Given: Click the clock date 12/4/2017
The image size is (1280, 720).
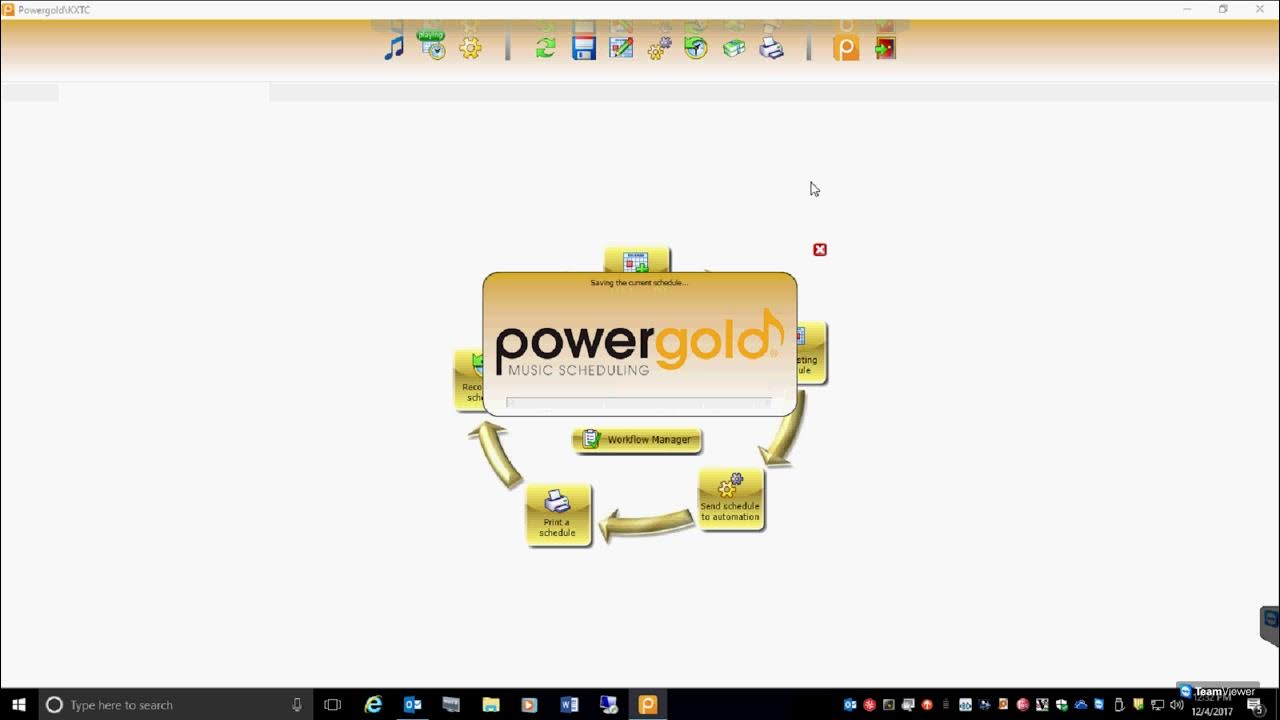Looking at the screenshot, I should [1211, 712].
